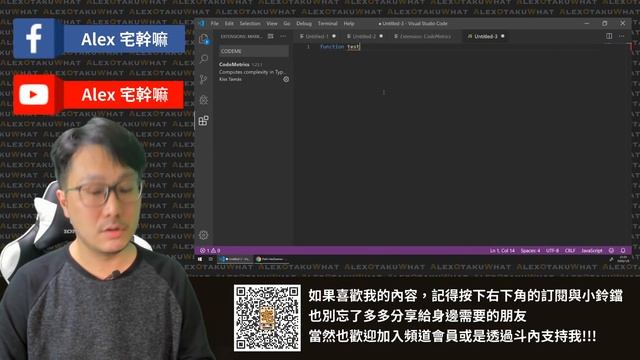Open the Edit menu
Screen dimensions: 640x360
pyautogui.click(x=229, y=24)
